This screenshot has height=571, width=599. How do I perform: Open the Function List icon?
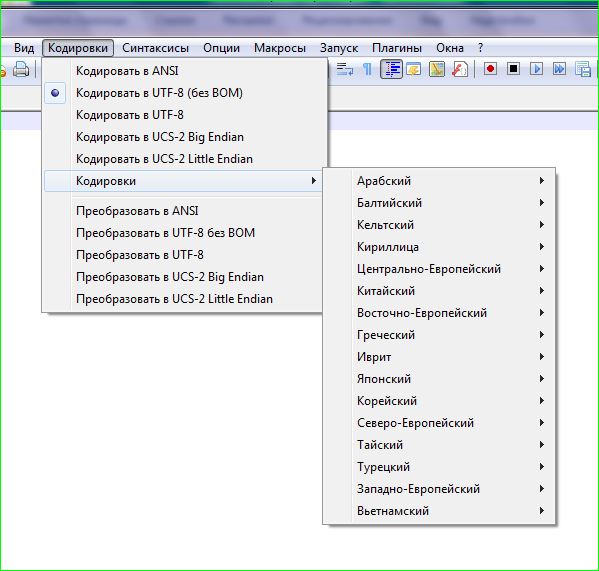coord(460,69)
